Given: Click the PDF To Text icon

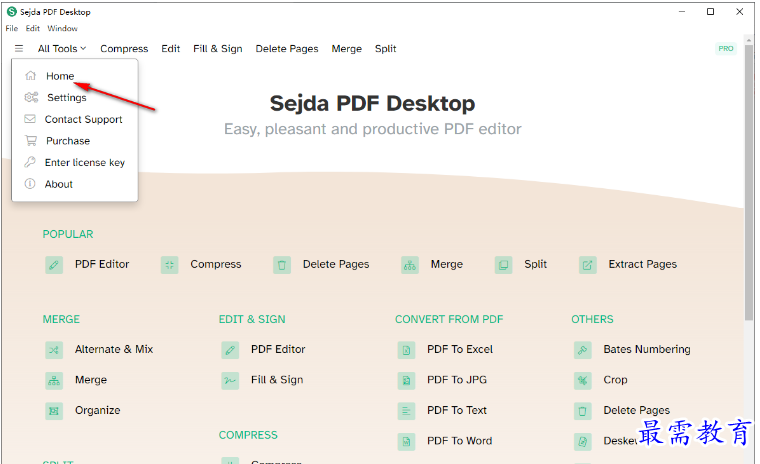Looking at the screenshot, I should click(406, 411).
